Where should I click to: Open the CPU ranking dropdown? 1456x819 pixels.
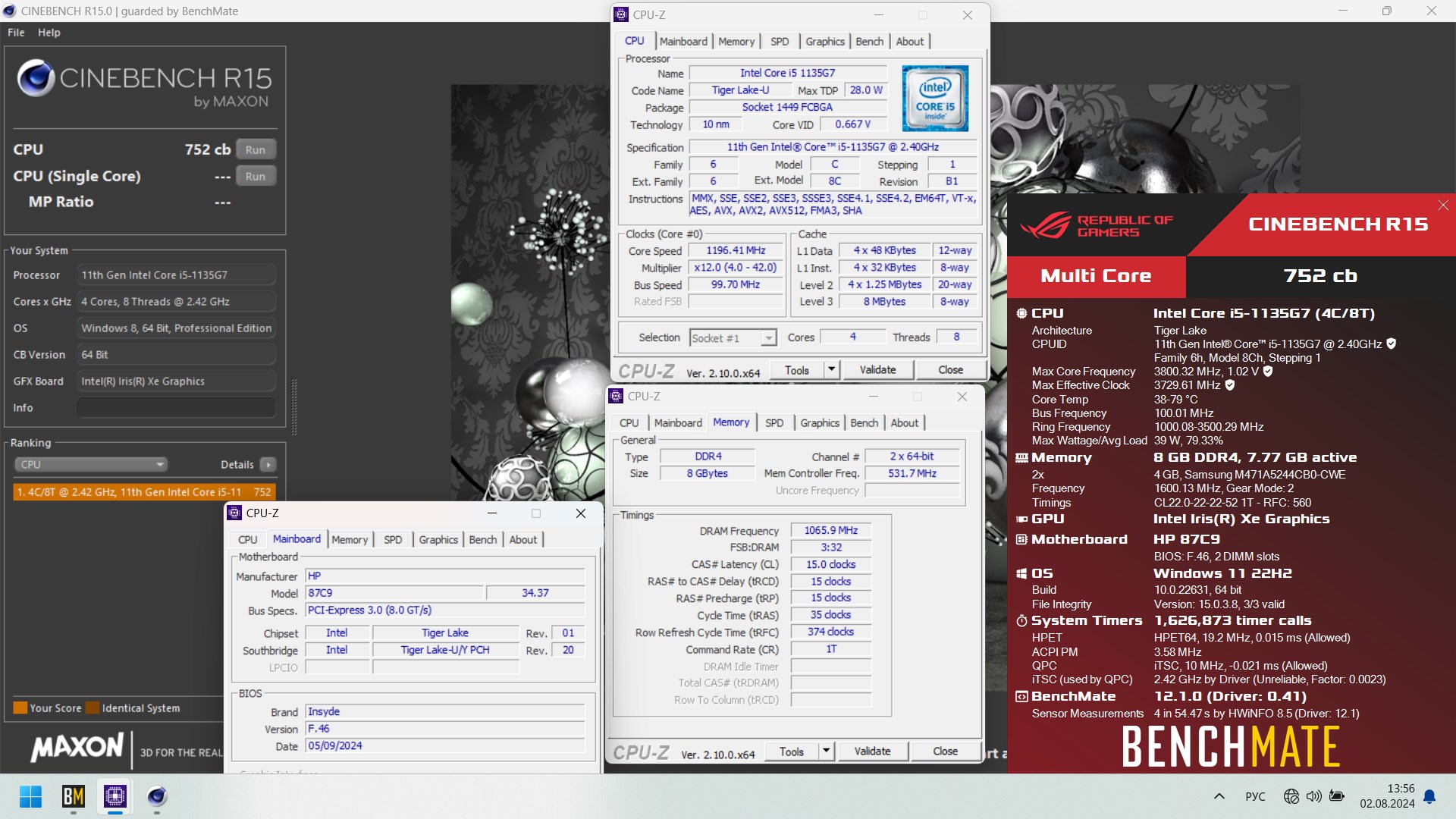(x=90, y=465)
